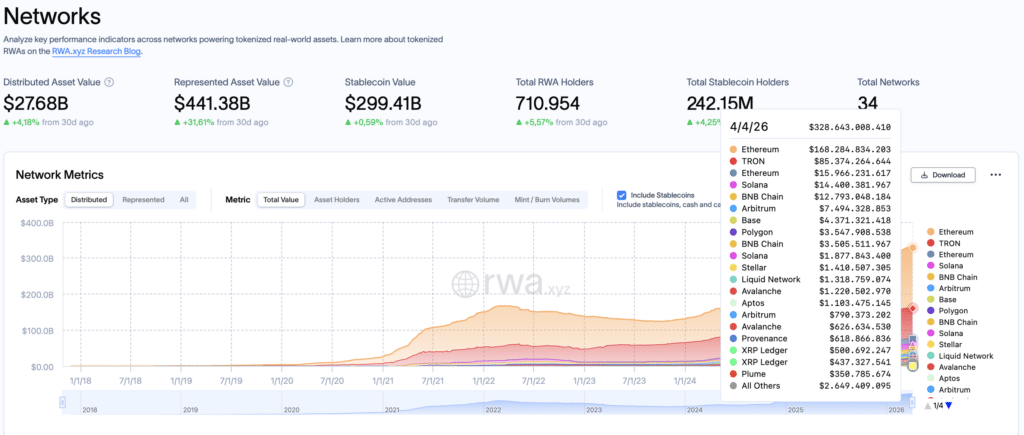Toggle Aptos series in the chart legend
1024x435 pixels.
pos(942,378)
